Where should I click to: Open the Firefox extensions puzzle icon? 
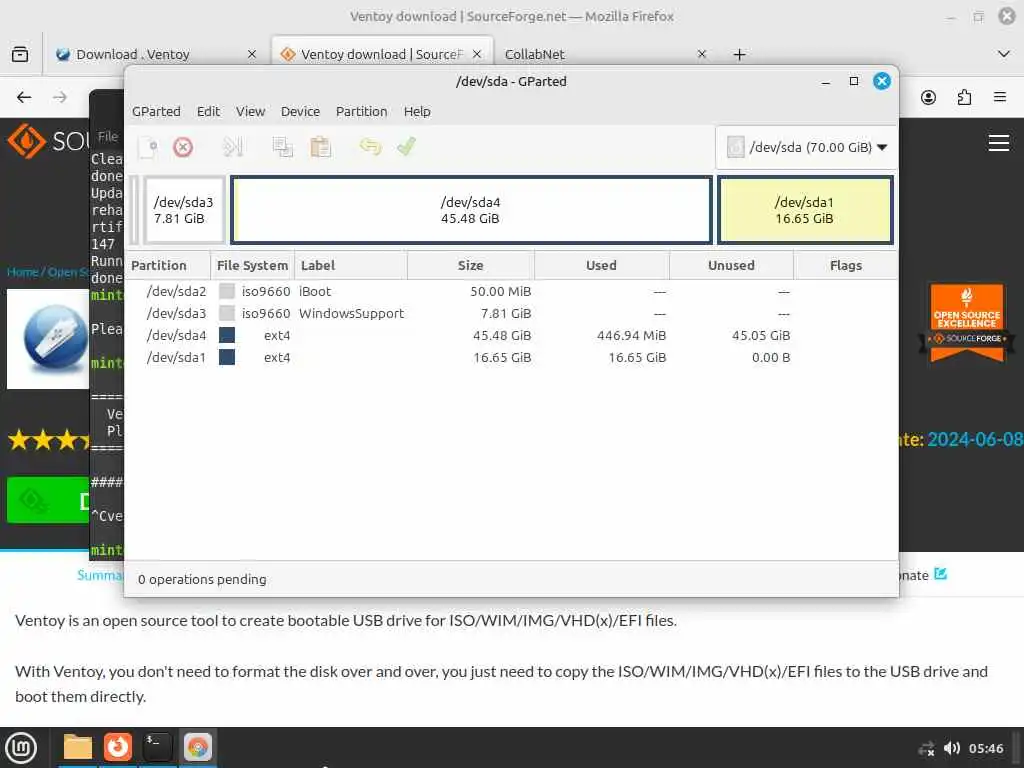(x=964, y=97)
